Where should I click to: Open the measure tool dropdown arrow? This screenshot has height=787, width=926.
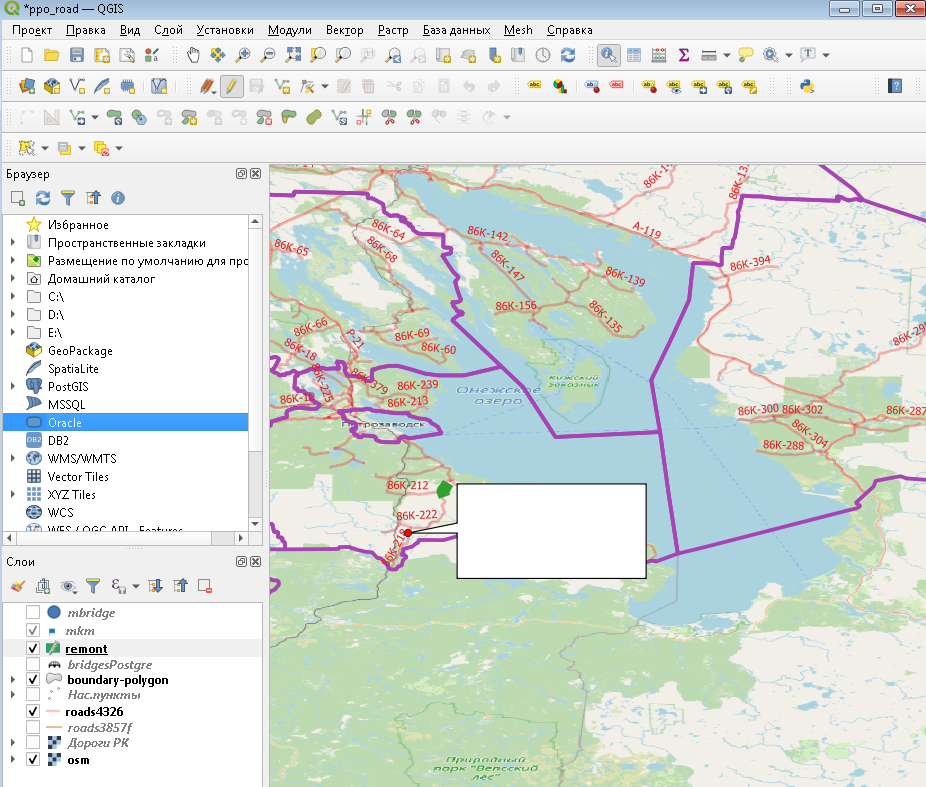pyautogui.click(x=726, y=55)
